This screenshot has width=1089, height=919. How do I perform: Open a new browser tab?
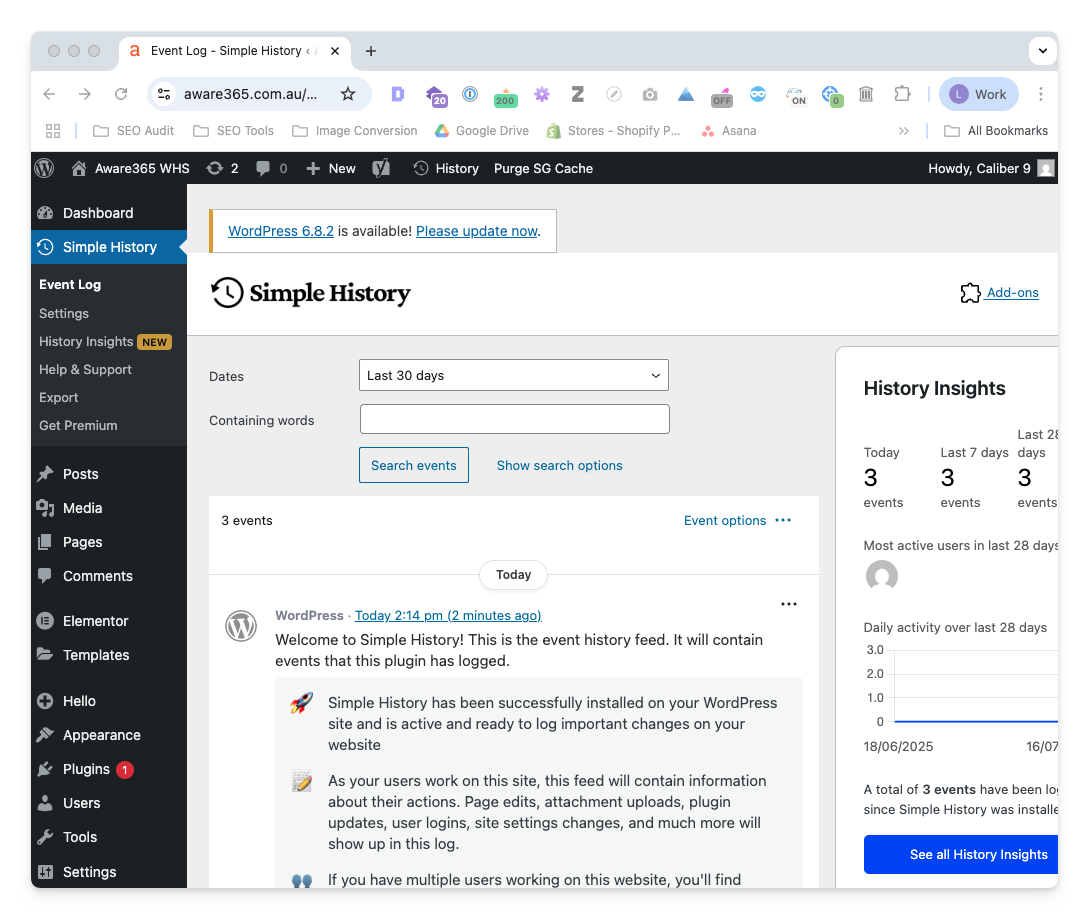[x=371, y=51]
